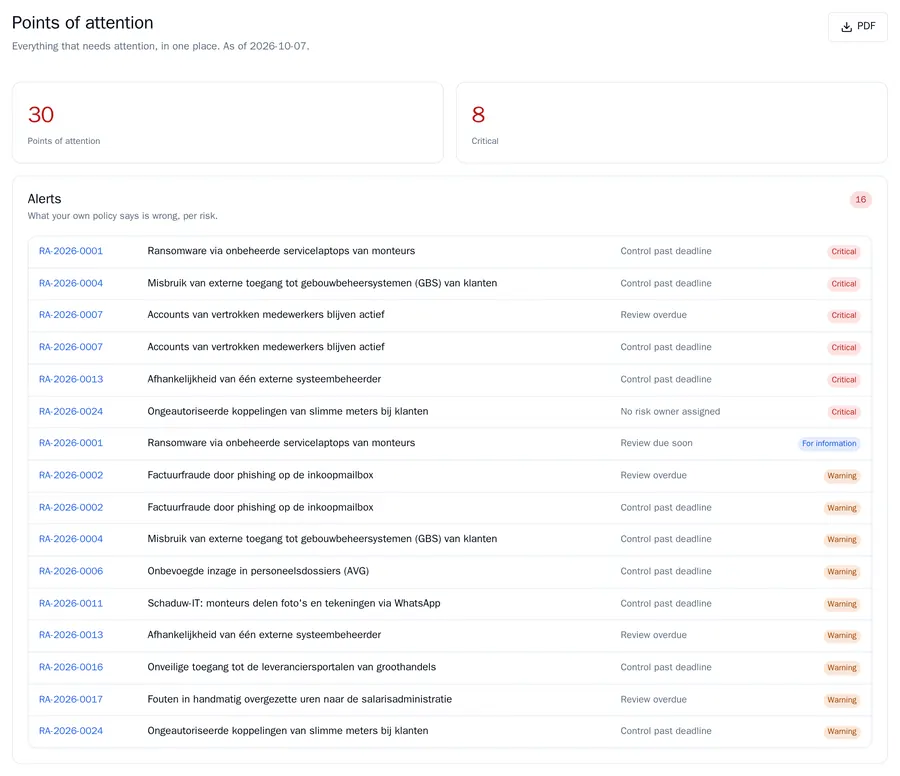Select the text 'Review due soon'

pos(656,443)
